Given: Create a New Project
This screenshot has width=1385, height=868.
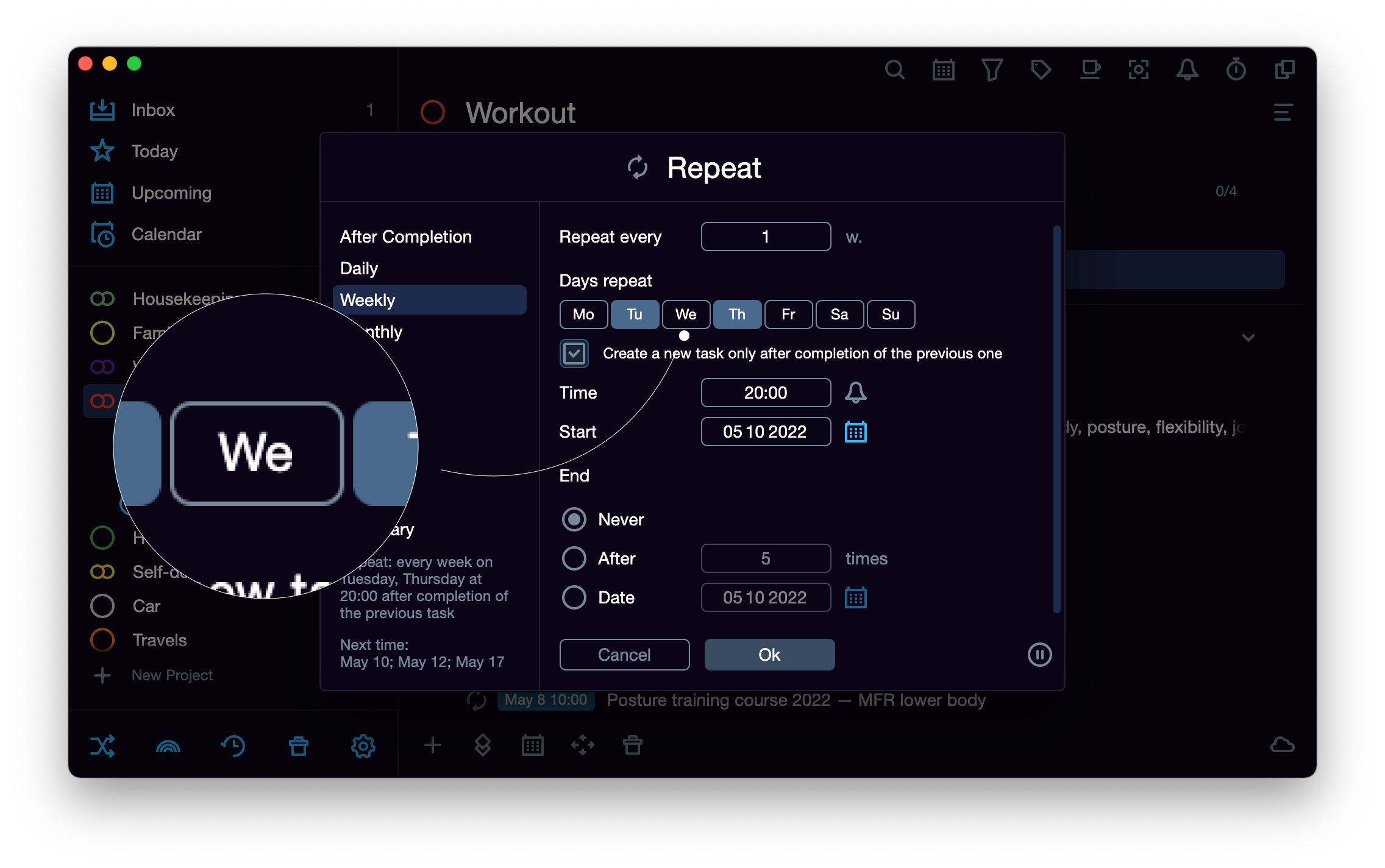Looking at the screenshot, I should pyautogui.click(x=172, y=675).
